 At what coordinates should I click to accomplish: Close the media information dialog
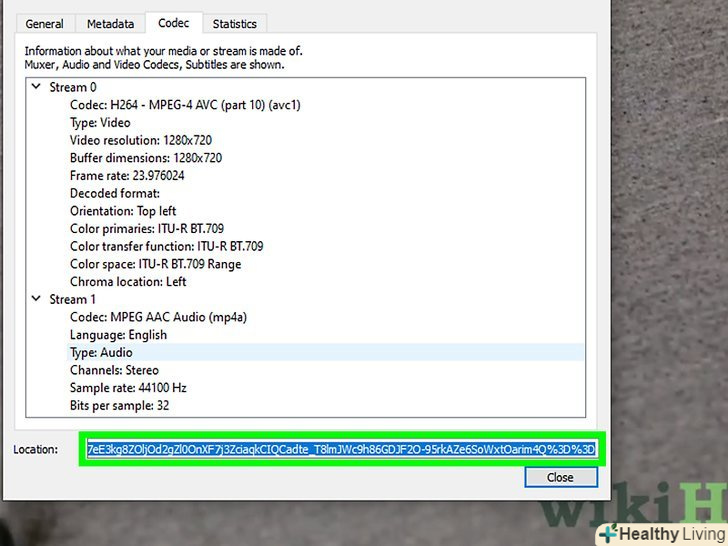click(560, 477)
